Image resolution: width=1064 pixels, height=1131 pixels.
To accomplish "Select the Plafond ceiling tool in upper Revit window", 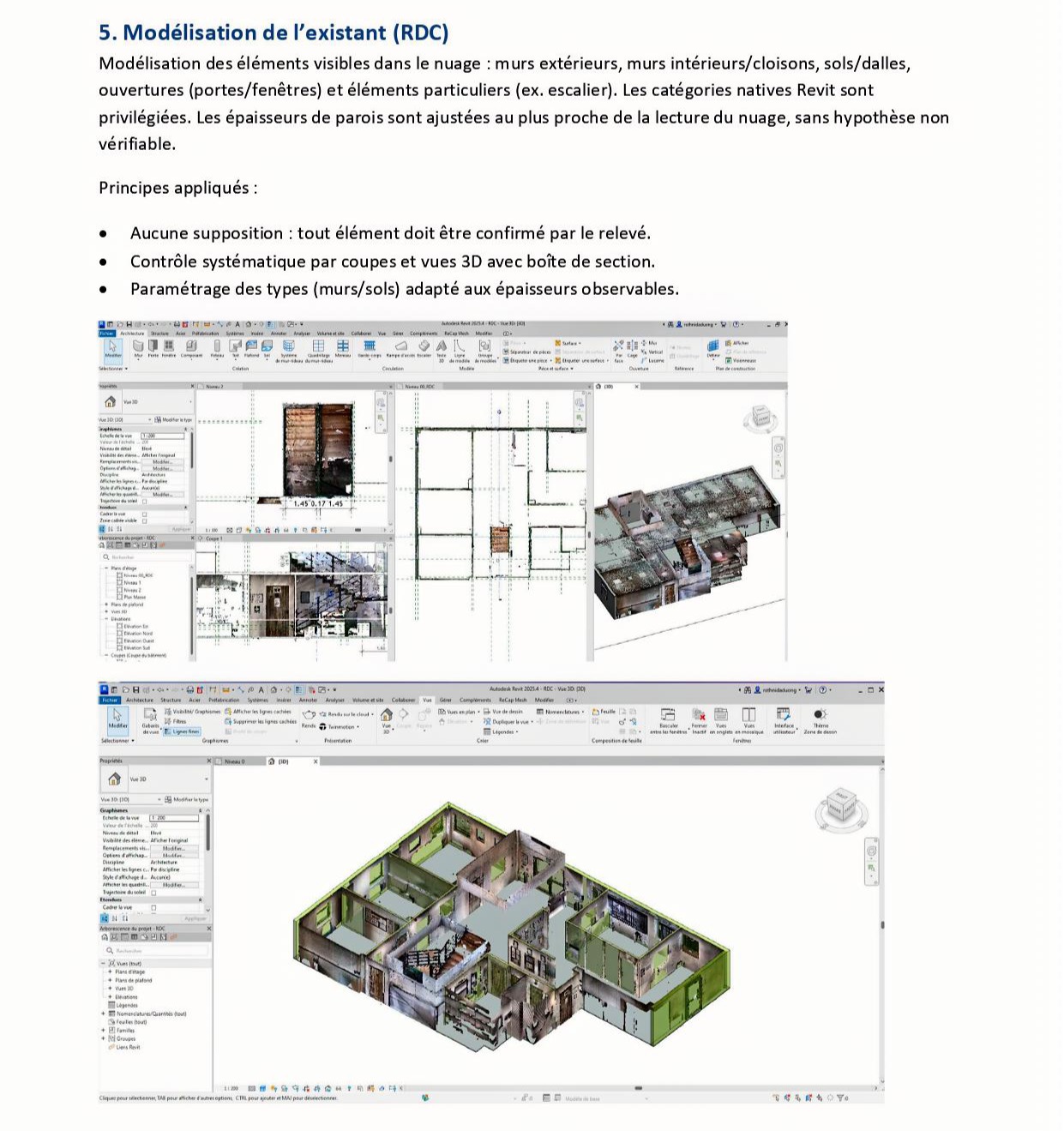I will click(x=252, y=348).
